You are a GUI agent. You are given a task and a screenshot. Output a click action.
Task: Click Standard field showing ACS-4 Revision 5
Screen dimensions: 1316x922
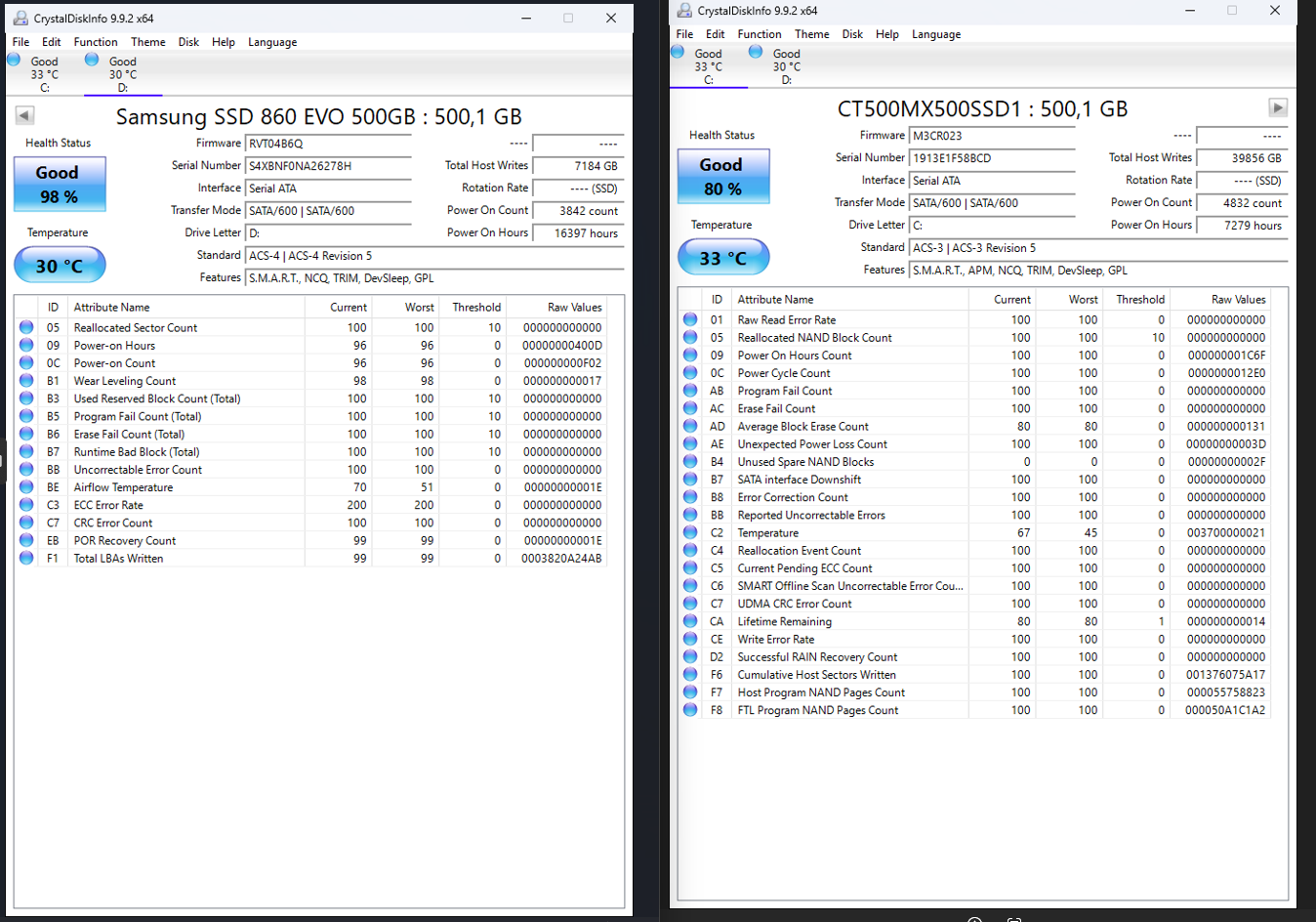434,256
